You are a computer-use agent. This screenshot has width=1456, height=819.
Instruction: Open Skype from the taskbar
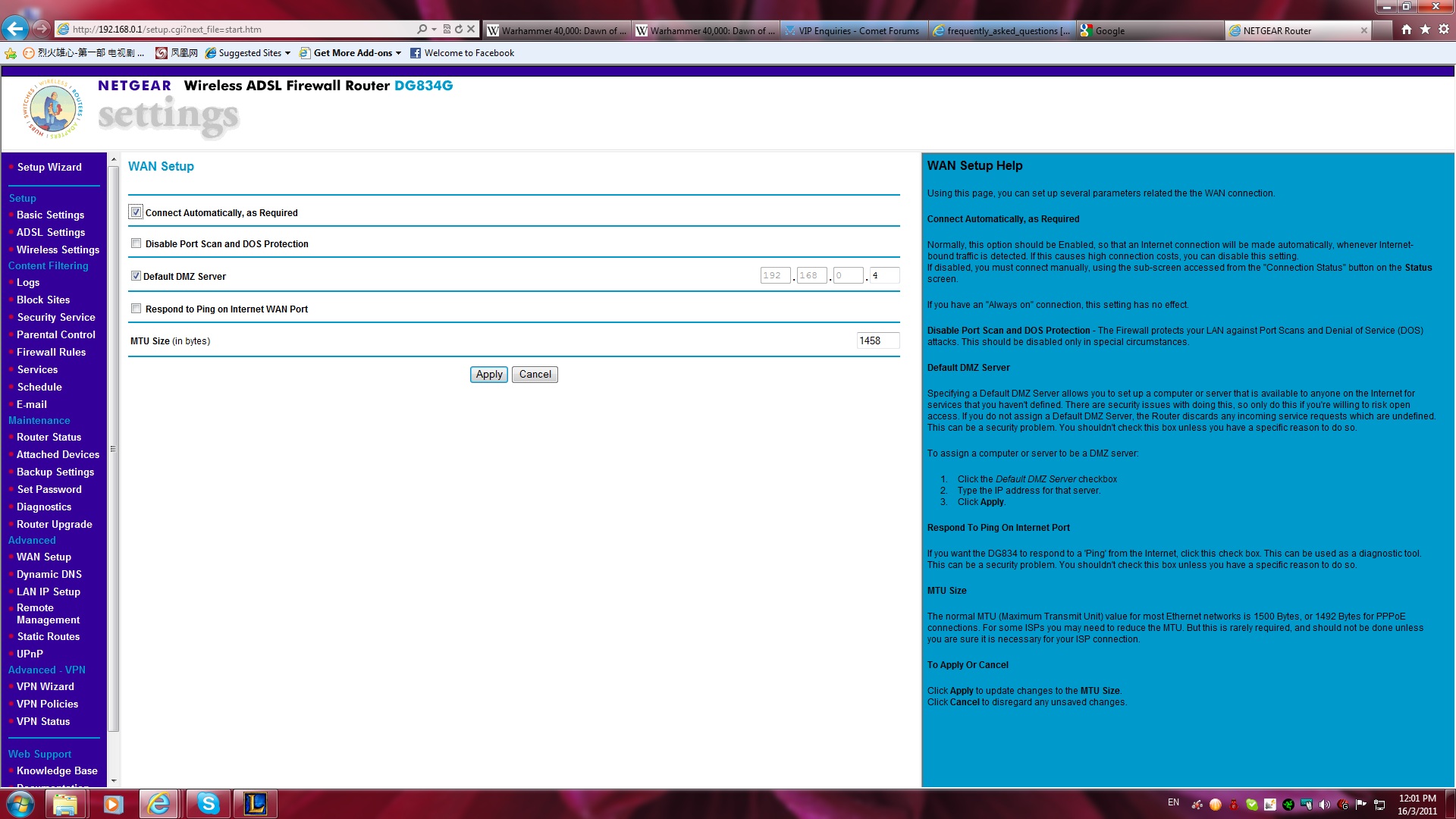point(209,804)
